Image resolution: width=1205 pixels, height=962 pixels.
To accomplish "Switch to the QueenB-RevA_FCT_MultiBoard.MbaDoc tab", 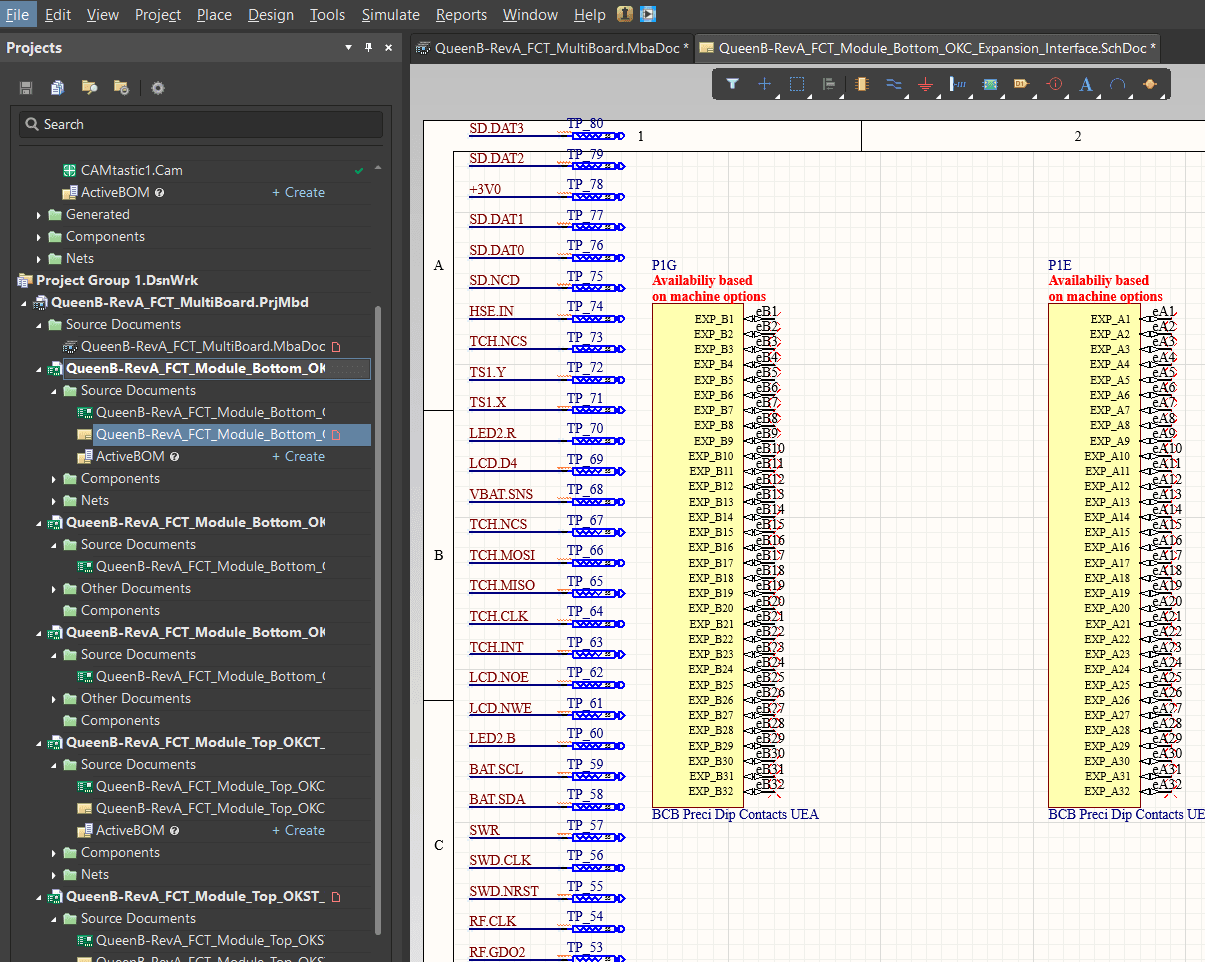I will point(551,47).
